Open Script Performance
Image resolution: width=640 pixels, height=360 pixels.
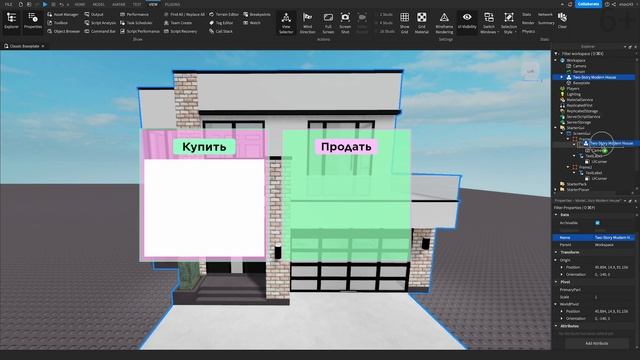pos(140,31)
